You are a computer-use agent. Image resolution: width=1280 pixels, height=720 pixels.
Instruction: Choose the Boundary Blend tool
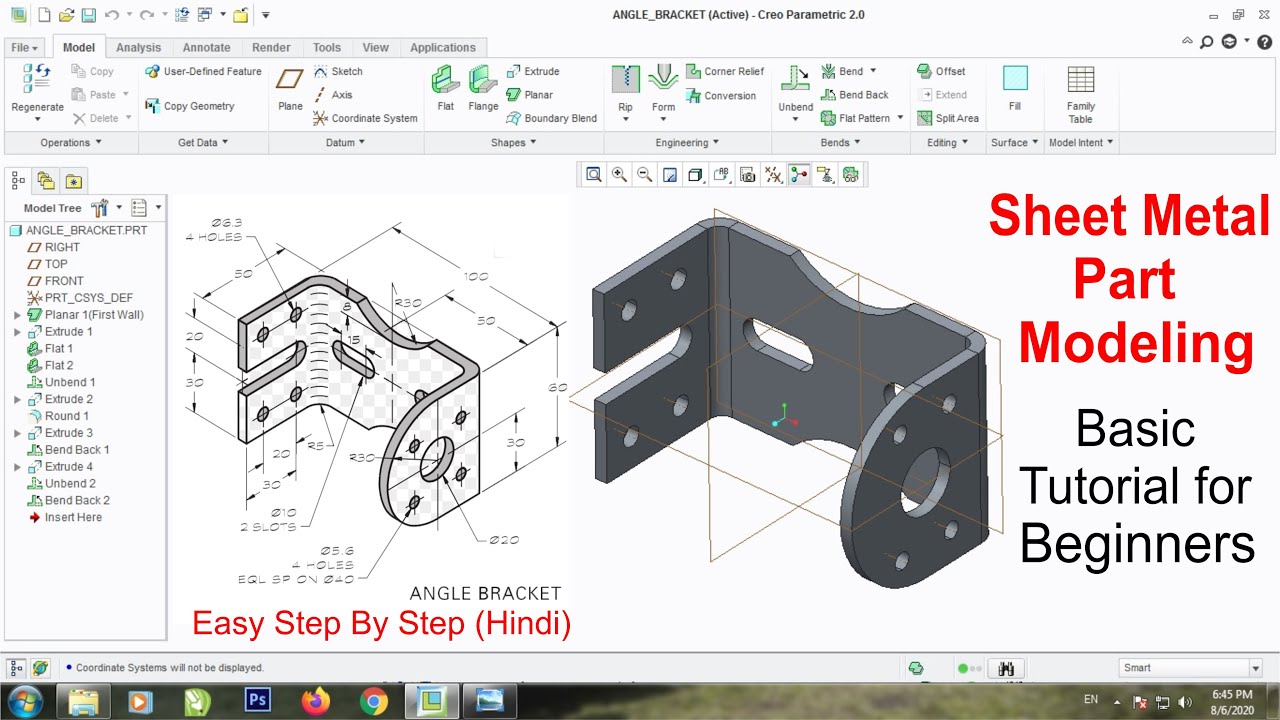click(552, 118)
